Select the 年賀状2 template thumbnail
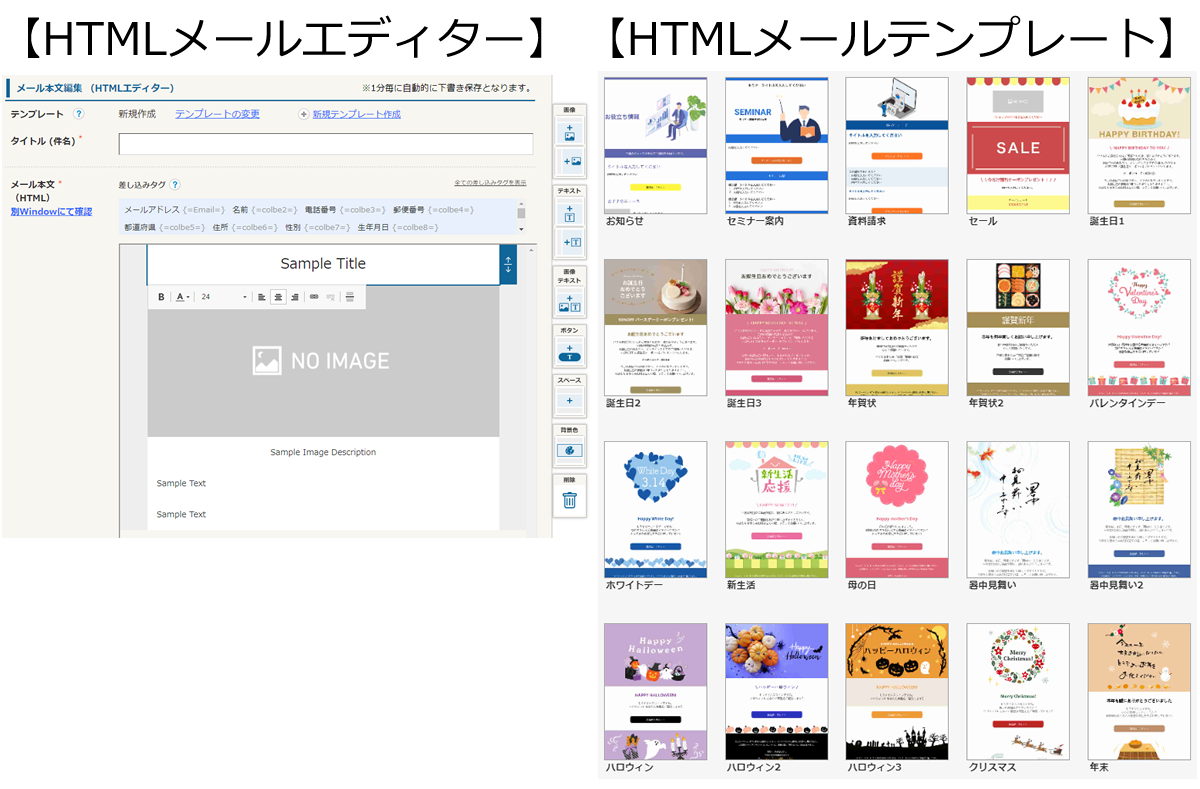This screenshot has height=789, width=1200. 1018,328
